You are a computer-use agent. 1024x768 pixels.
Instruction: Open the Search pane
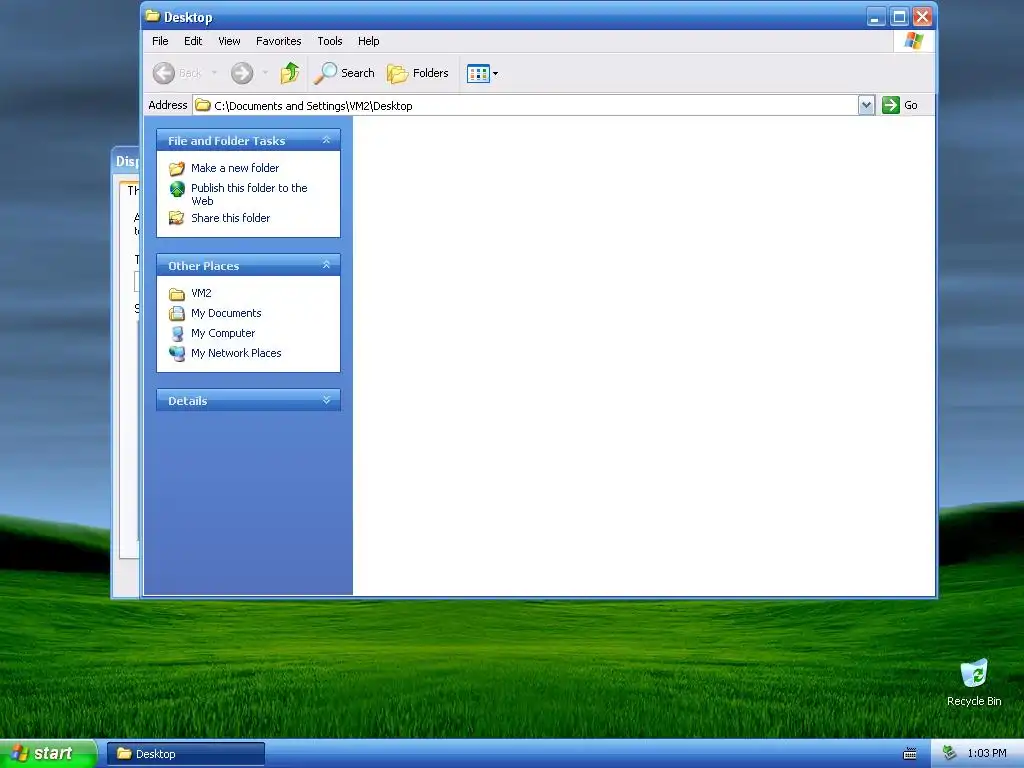[x=344, y=73]
